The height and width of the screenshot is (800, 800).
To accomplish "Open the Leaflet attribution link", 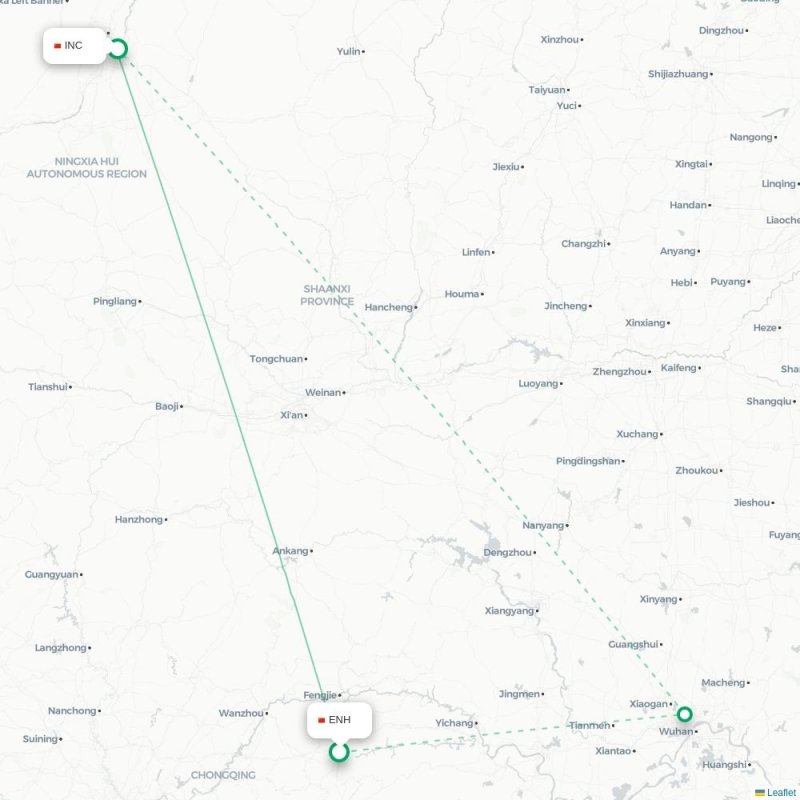I will point(782,792).
